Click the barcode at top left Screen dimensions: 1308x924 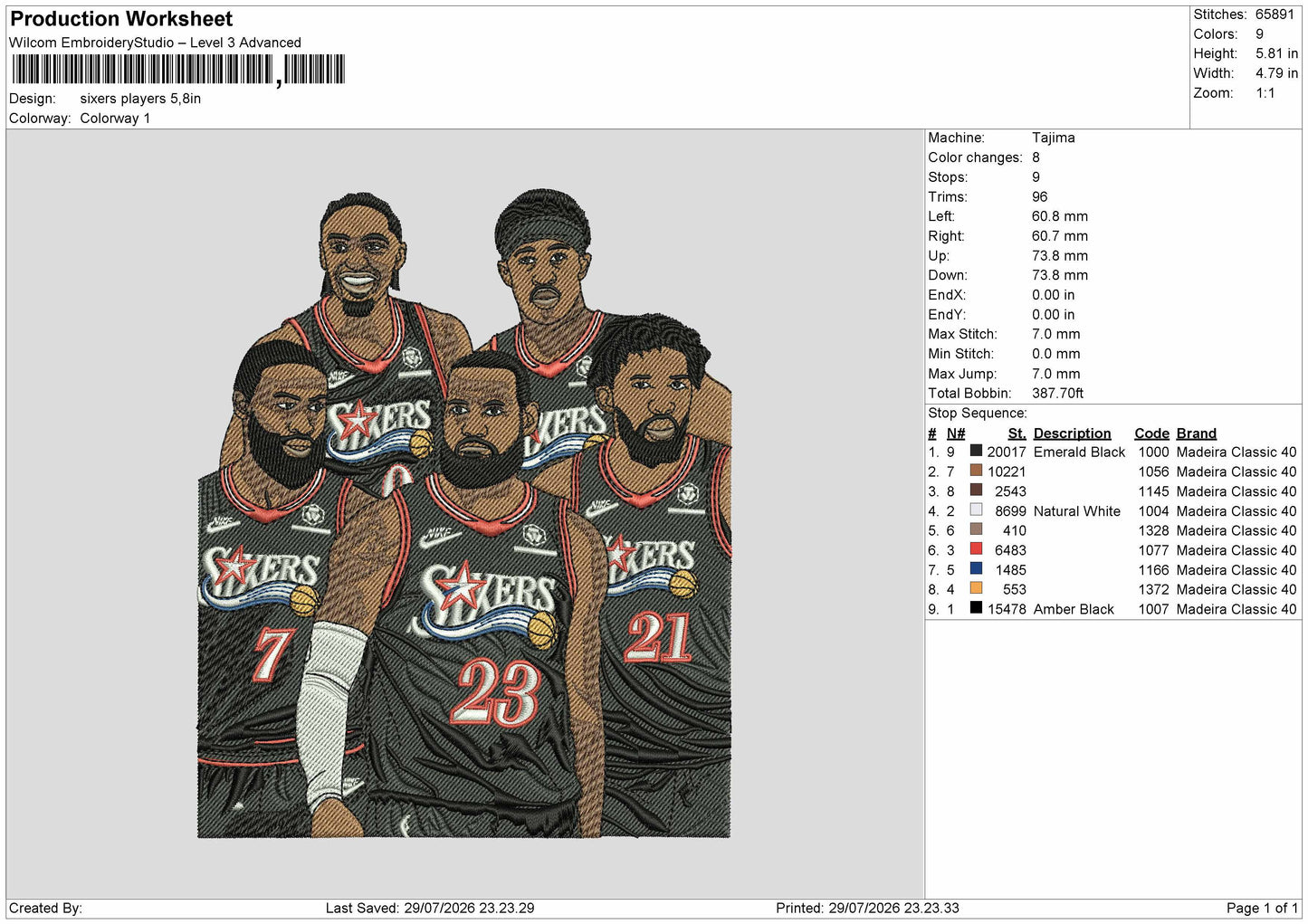pos(178,70)
